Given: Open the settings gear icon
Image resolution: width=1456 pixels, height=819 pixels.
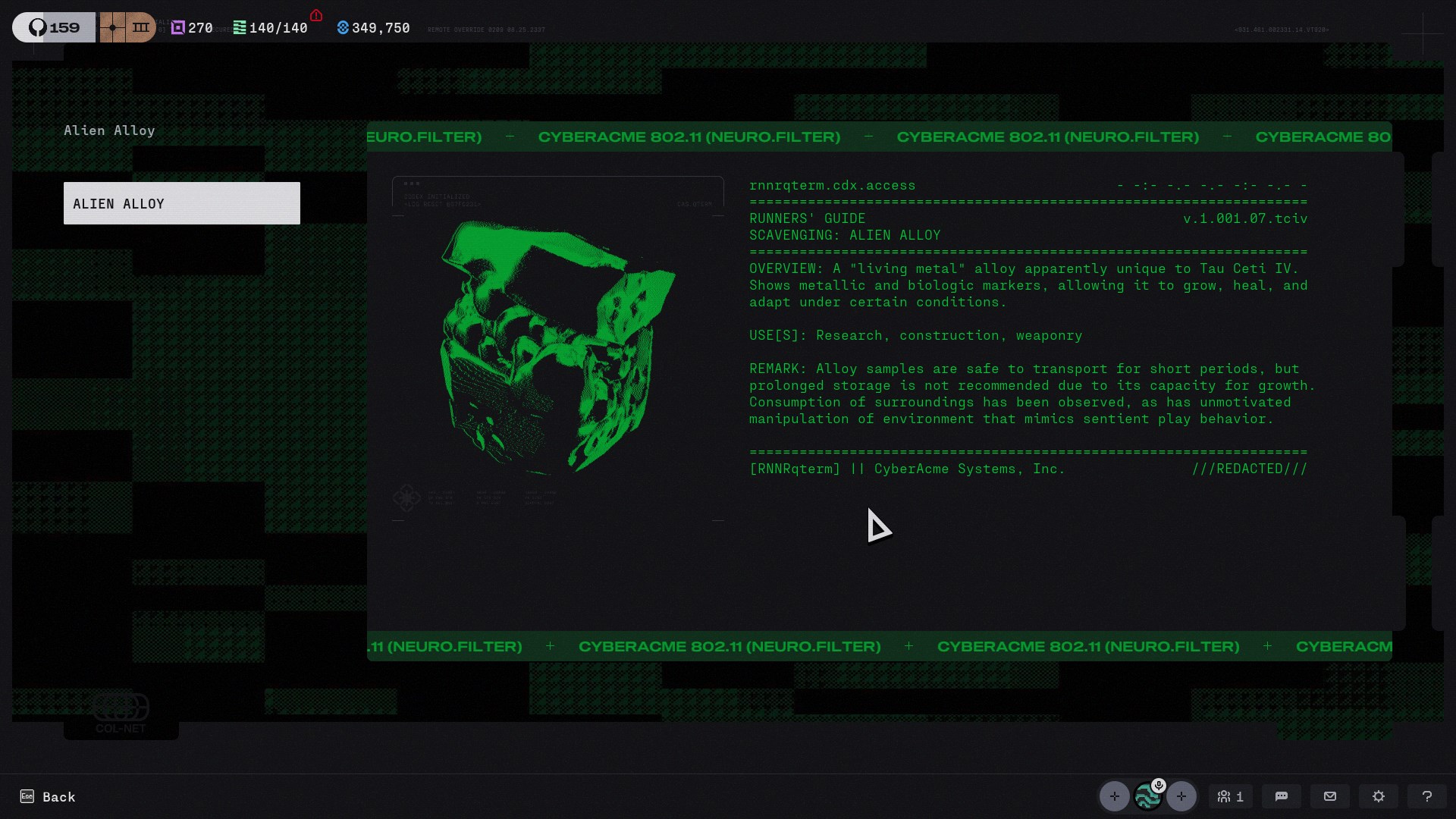Looking at the screenshot, I should point(1379,796).
